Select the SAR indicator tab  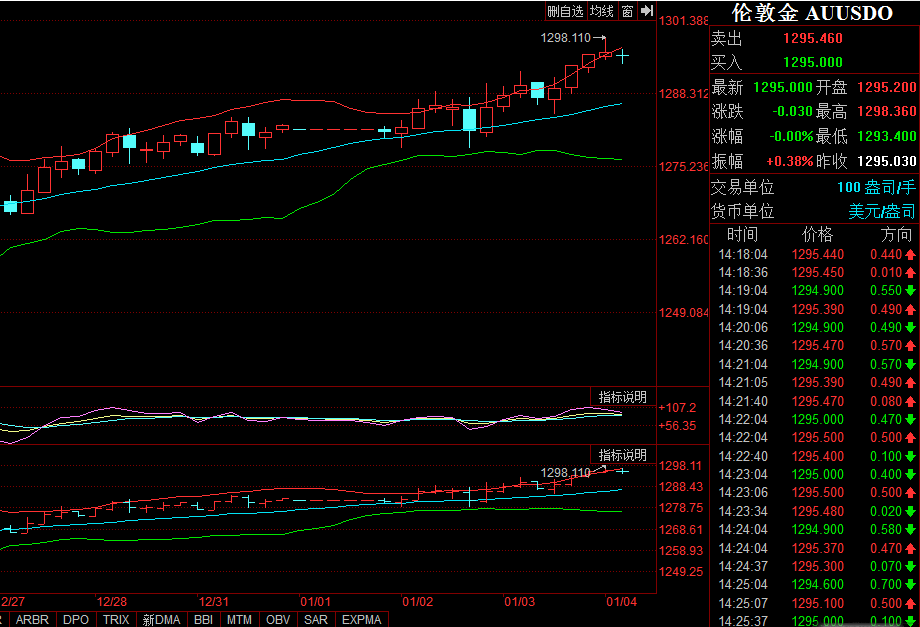coord(316,619)
